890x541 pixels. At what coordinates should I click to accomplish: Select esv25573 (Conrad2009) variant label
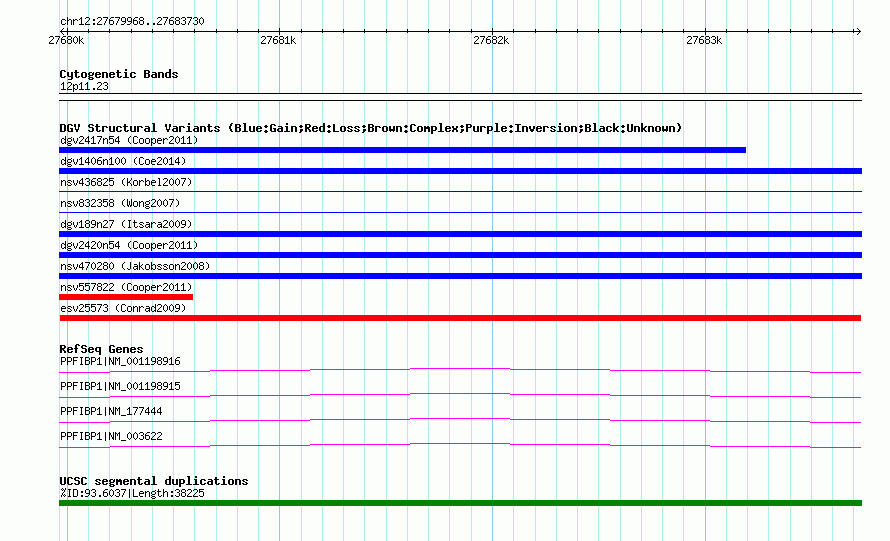(x=123, y=308)
